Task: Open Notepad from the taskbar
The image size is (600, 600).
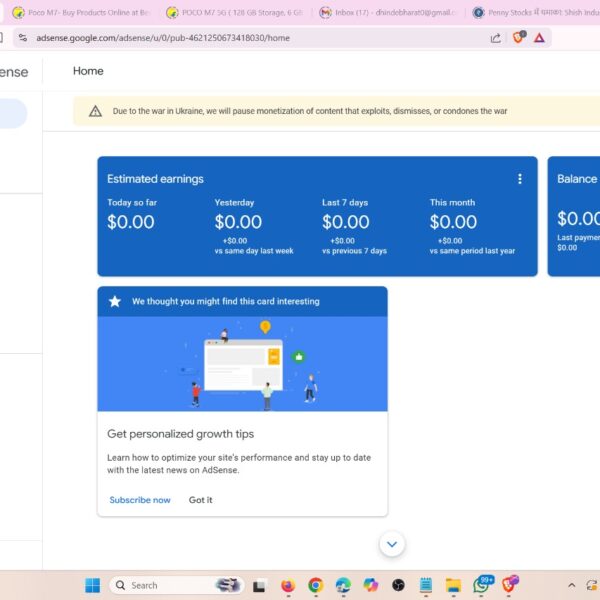Action: [x=426, y=585]
